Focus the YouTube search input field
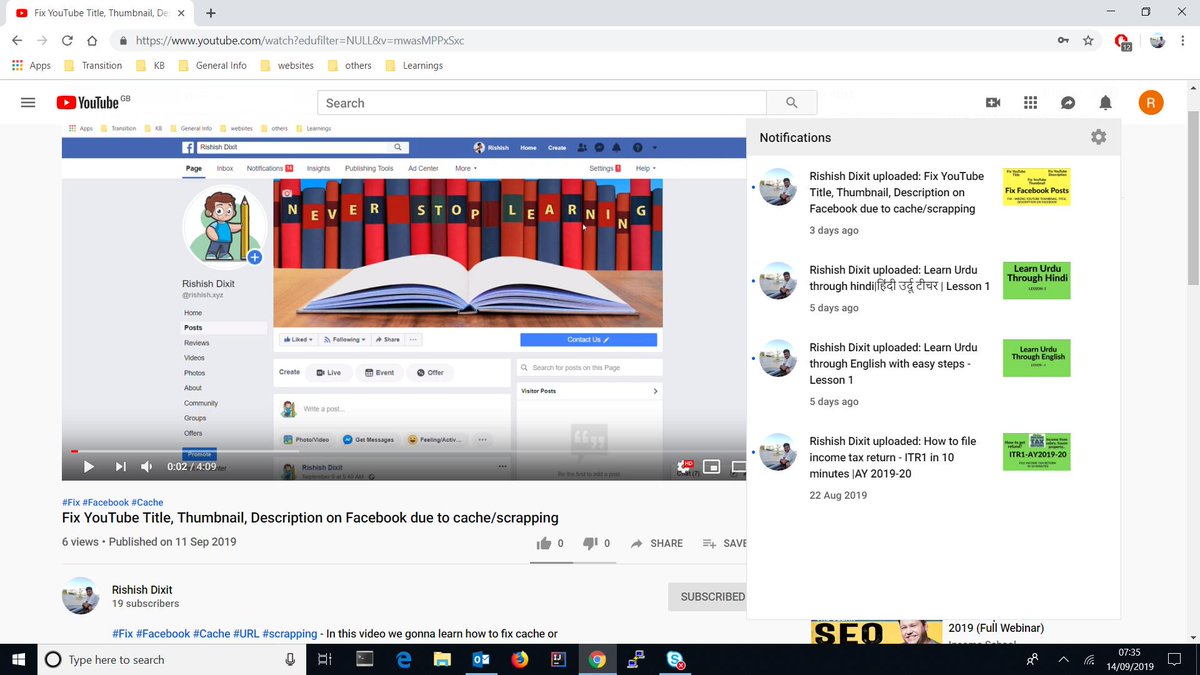1200x675 pixels. [542, 103]
